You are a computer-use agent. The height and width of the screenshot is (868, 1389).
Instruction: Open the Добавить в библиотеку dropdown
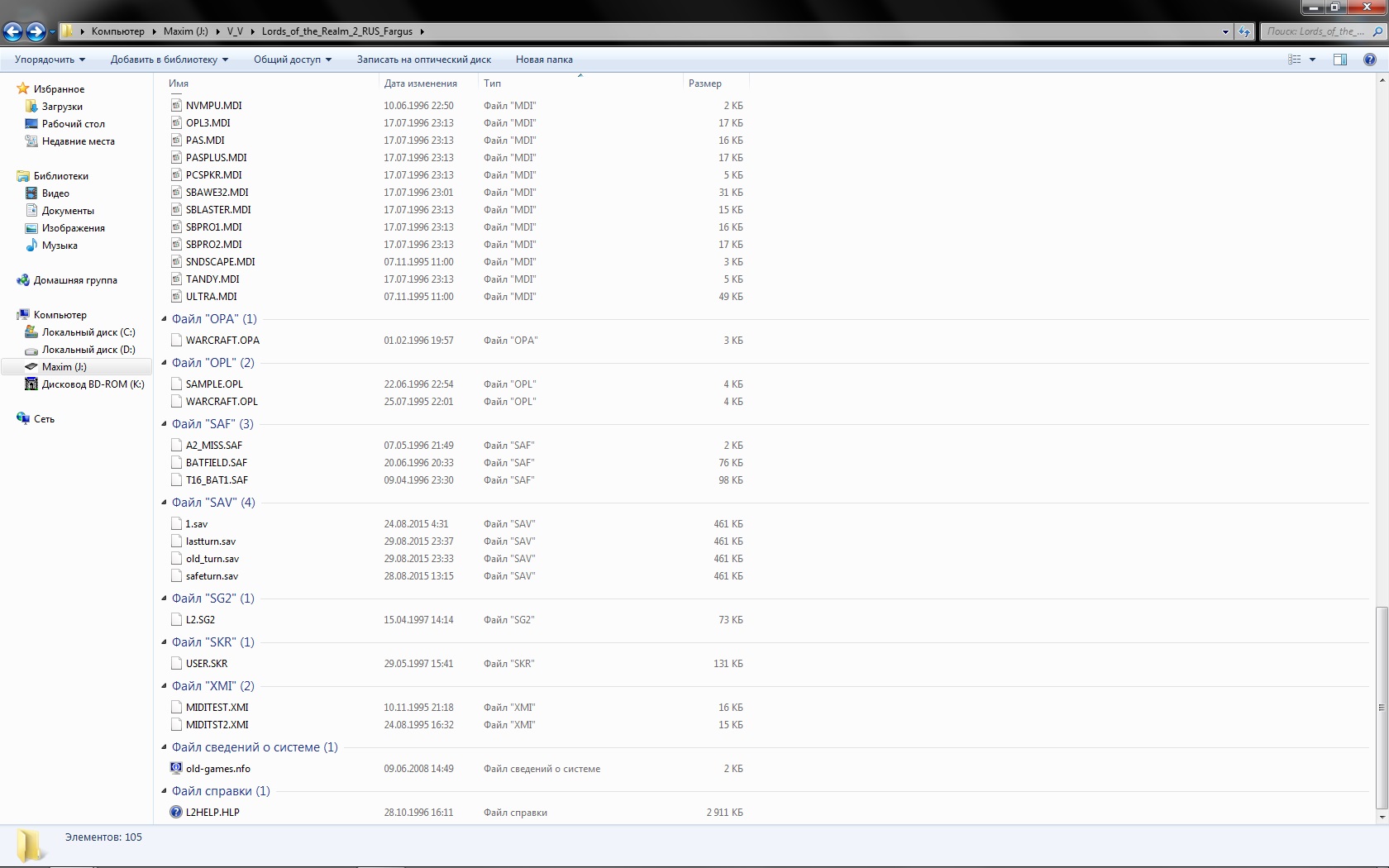(169, 60)
